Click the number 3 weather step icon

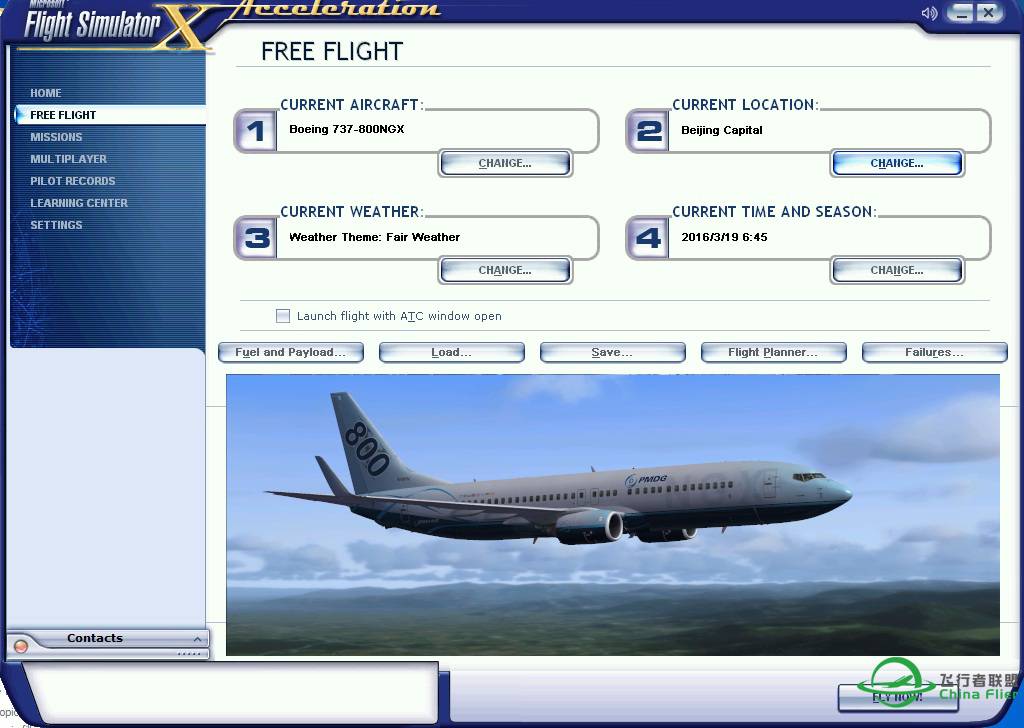256,238
